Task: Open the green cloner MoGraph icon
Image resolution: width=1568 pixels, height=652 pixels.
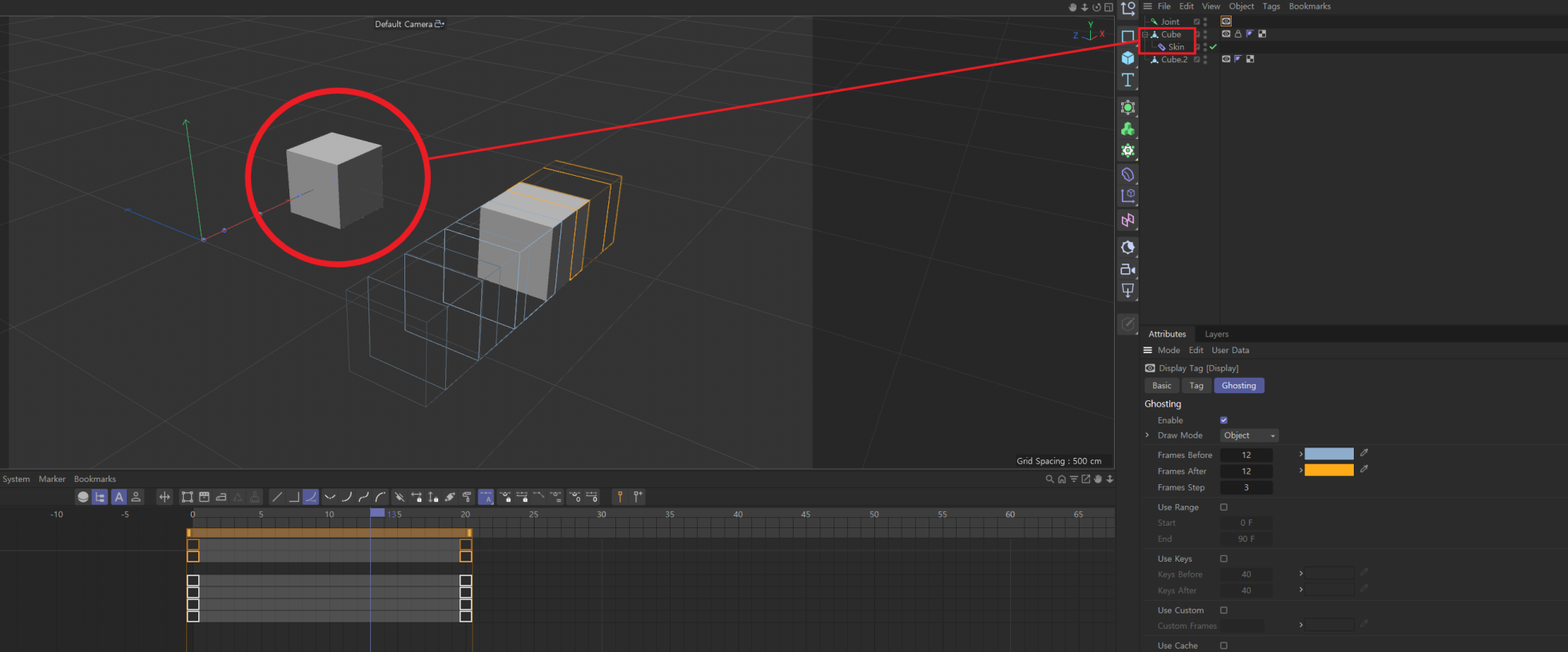Action: point(1128,129)
